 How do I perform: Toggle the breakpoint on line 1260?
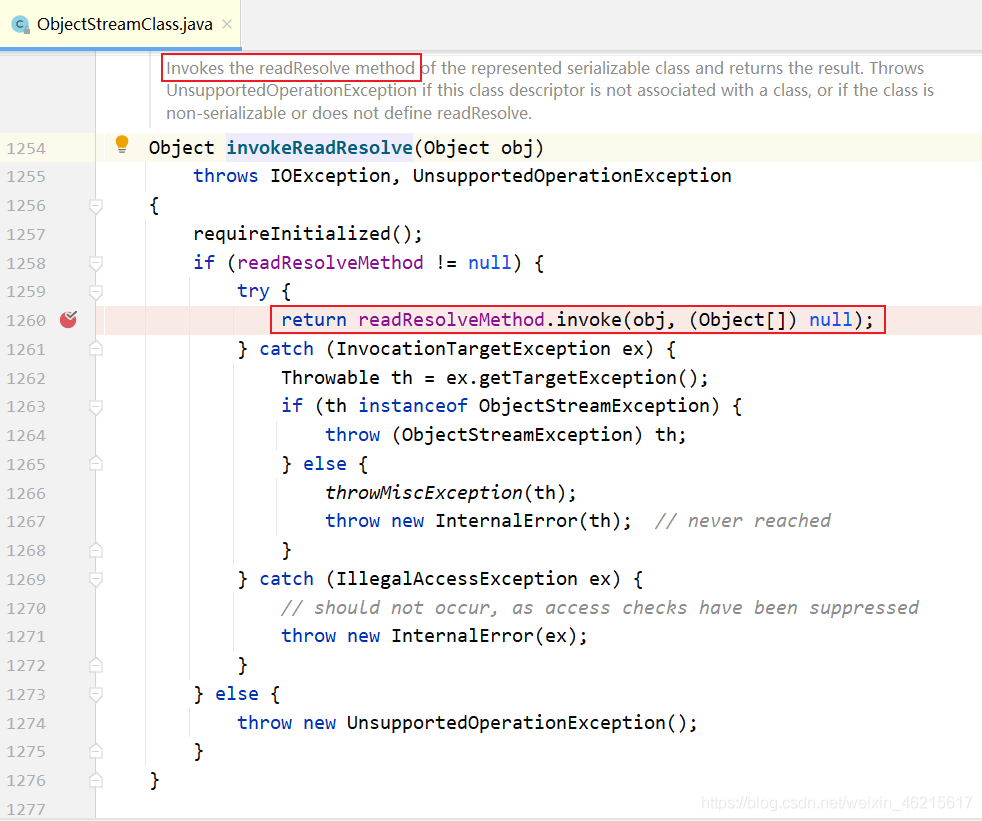68,319
